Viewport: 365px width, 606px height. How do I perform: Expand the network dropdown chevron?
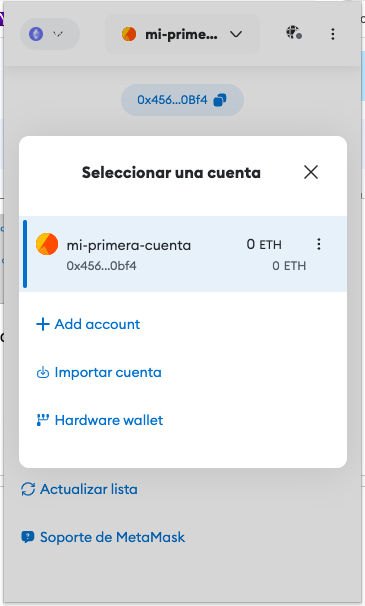pos(58,34)
